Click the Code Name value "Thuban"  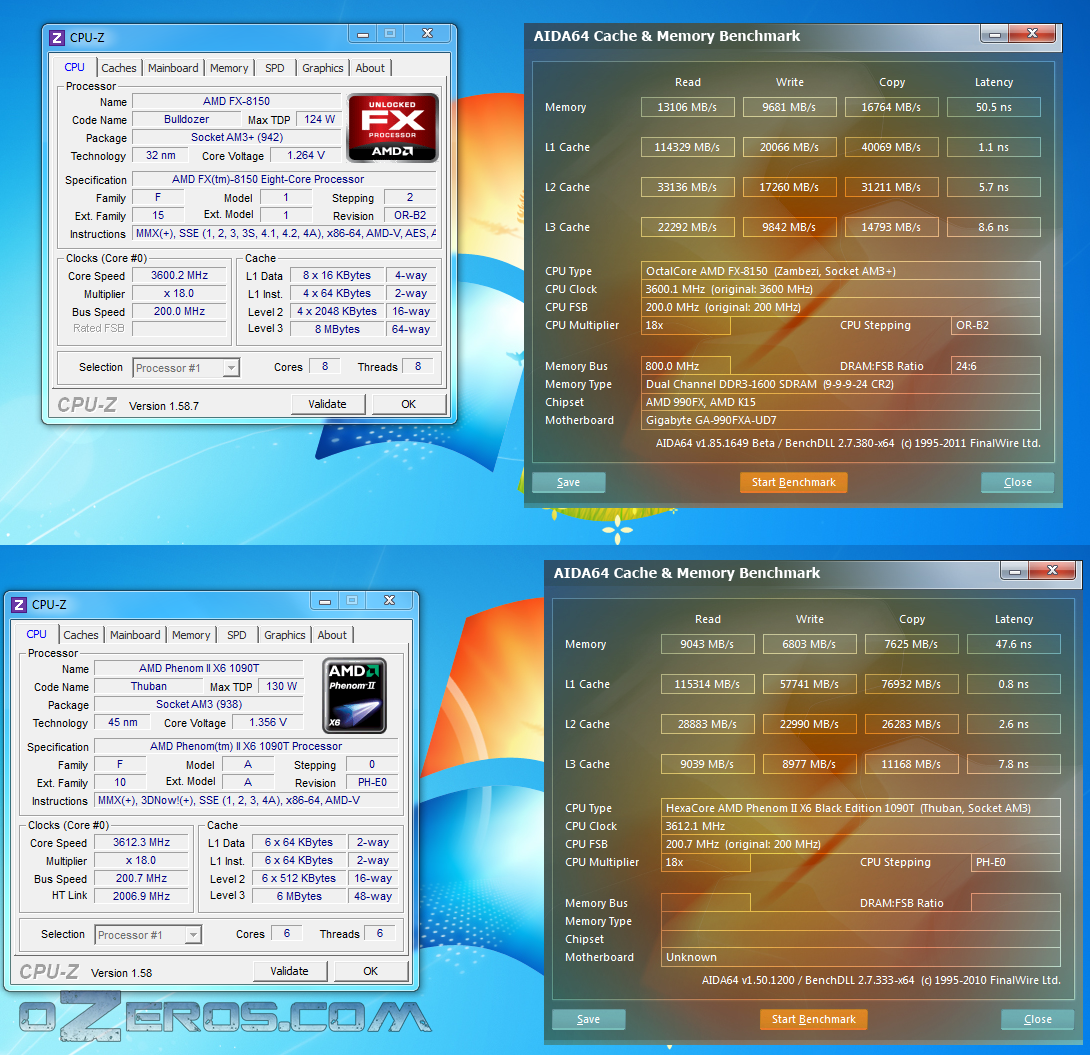coord(149,687)
